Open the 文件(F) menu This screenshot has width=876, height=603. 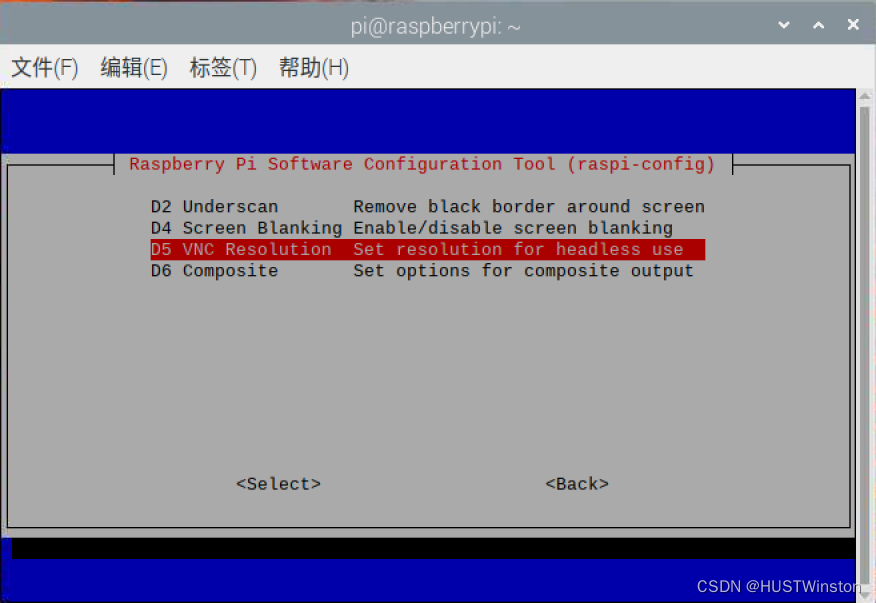click(x=45, y=68)
